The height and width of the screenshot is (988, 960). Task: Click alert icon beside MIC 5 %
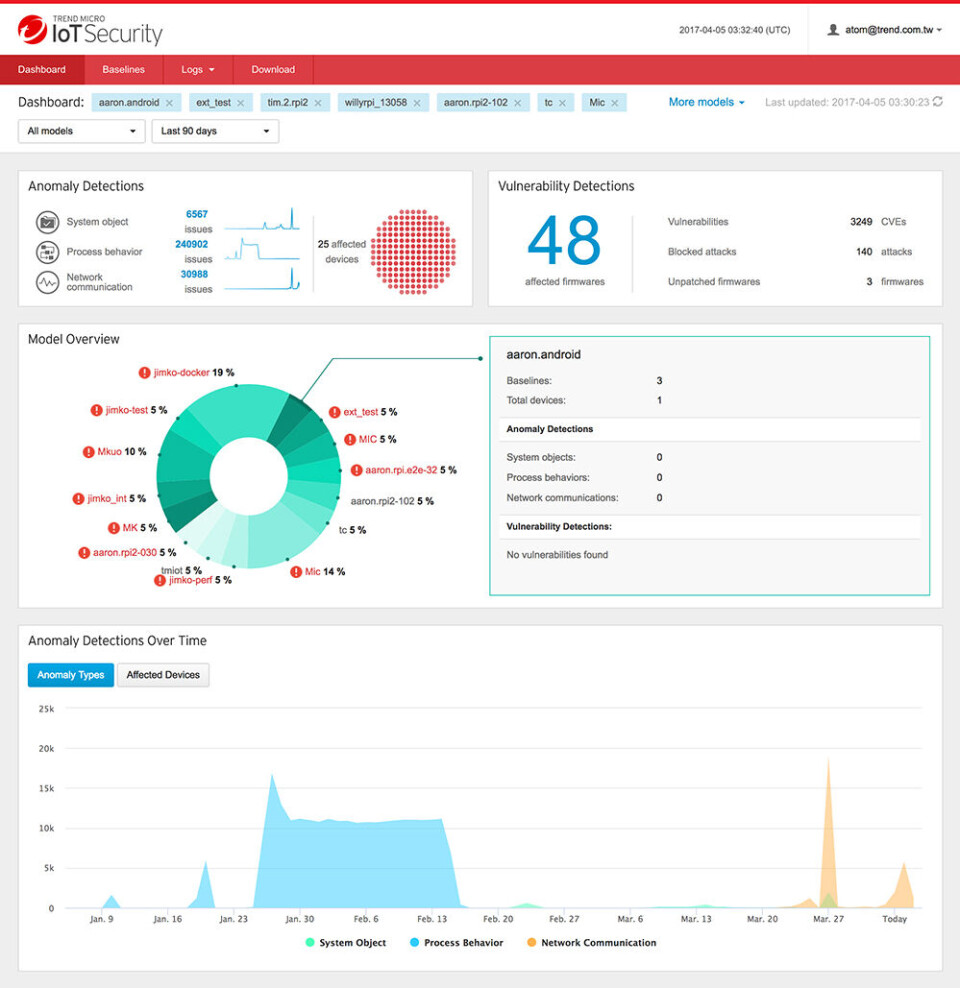(350, 440)
